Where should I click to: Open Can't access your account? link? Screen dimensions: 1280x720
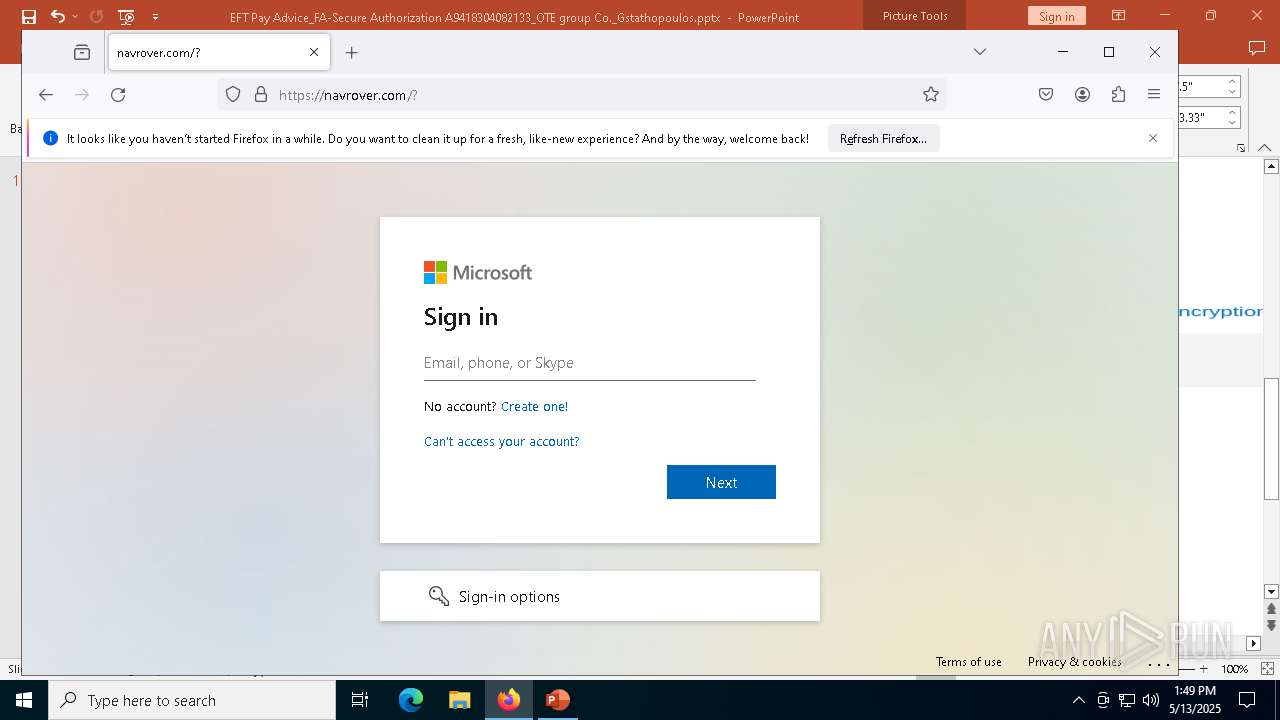coord(502,441)
